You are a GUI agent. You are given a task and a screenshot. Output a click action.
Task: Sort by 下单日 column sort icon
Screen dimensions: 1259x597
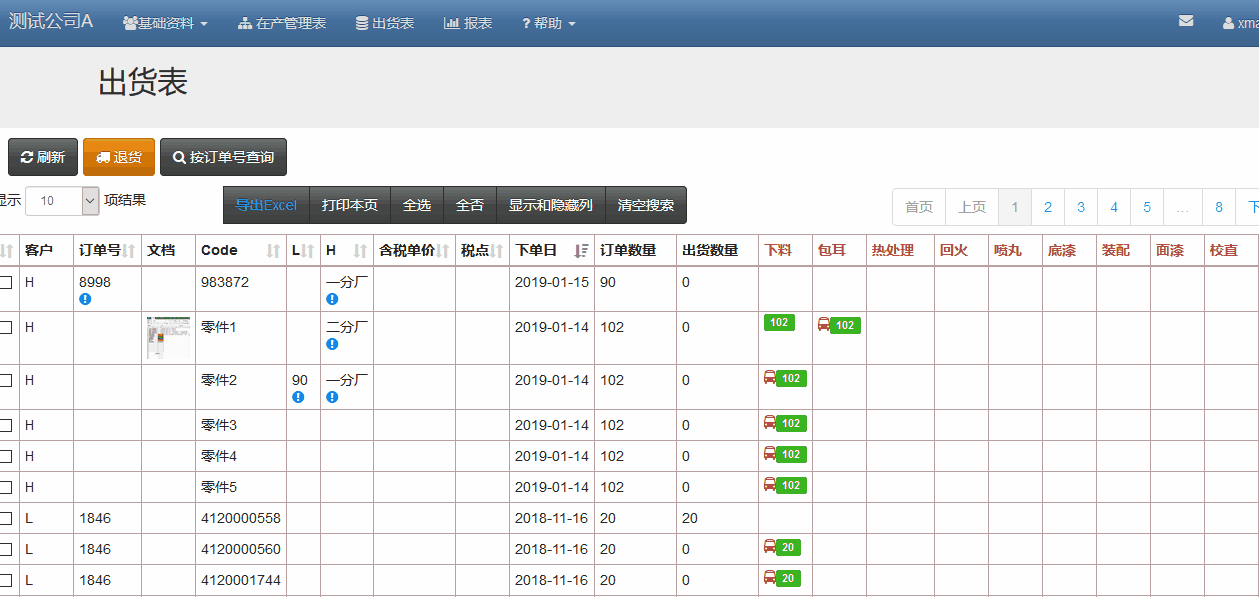581,250
